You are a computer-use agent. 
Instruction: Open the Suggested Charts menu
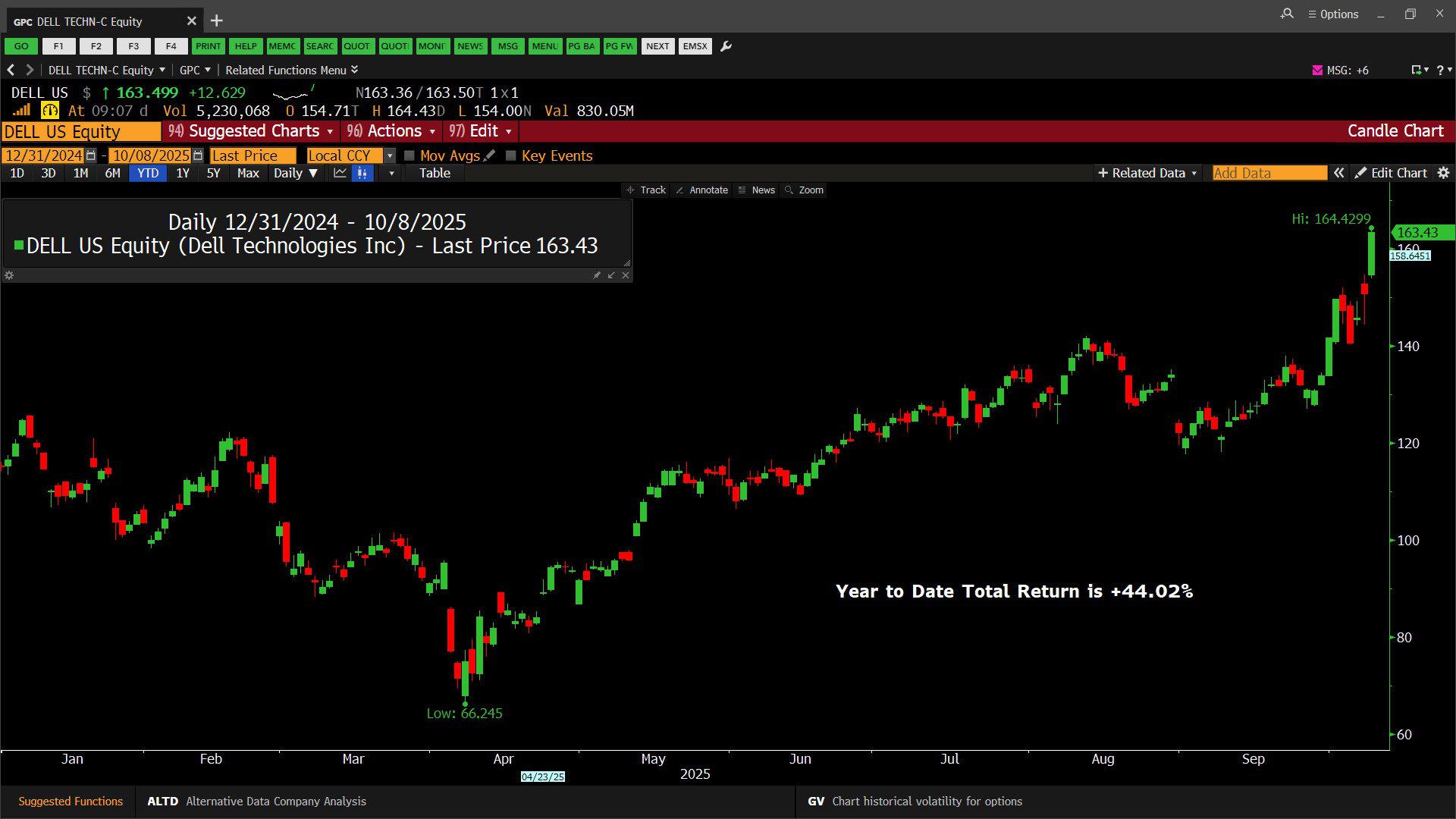pos(252,131)
